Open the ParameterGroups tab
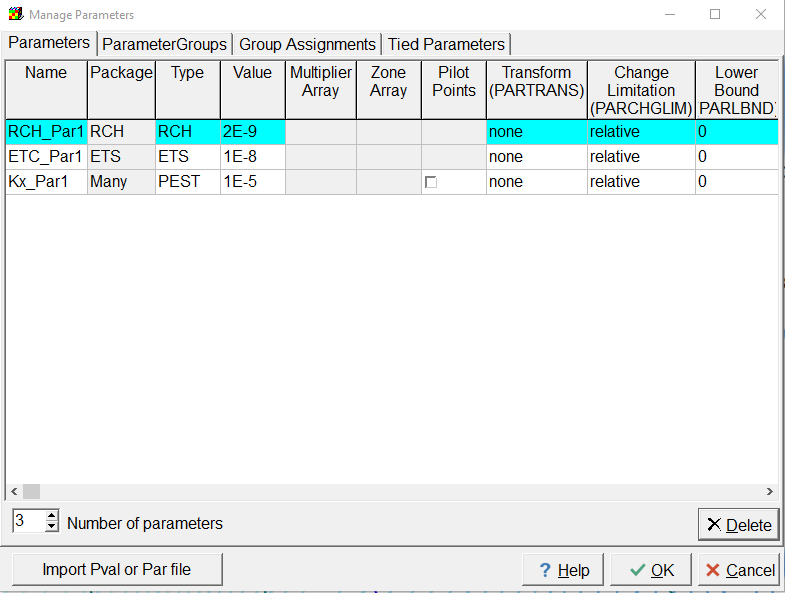The image size is (785, 593). coord(164,45)
